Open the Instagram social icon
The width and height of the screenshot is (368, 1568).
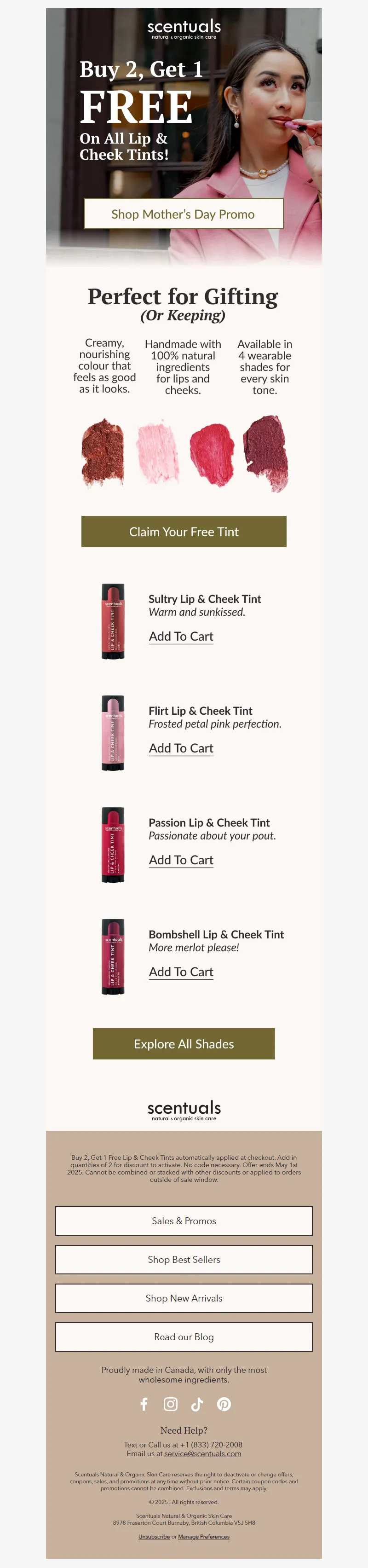(x=171, y=1404)
